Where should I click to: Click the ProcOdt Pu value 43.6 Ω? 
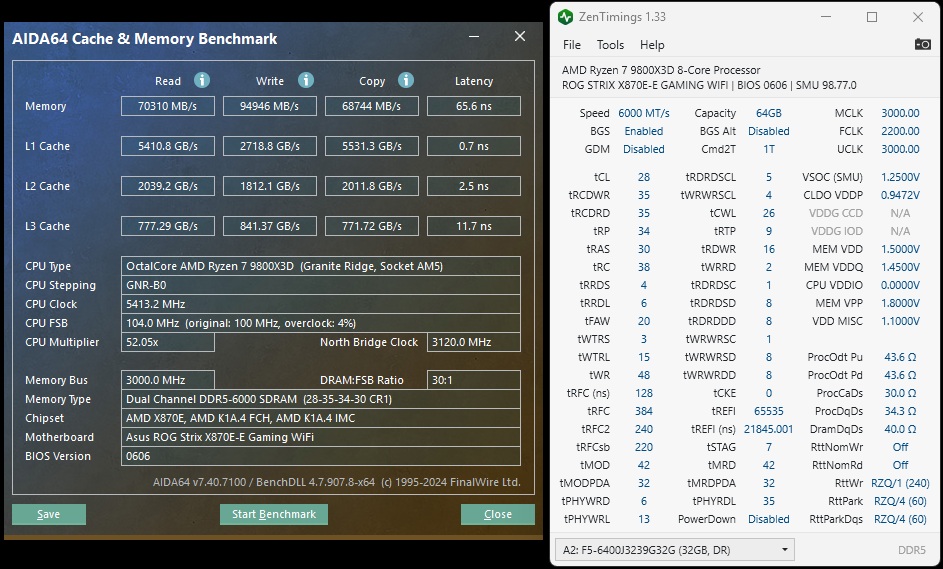tap(900, 357)
